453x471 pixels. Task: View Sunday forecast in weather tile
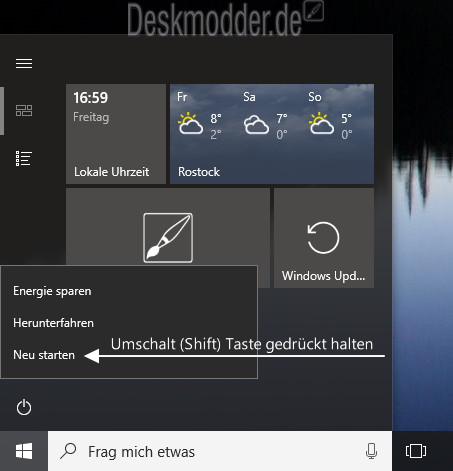330,117
